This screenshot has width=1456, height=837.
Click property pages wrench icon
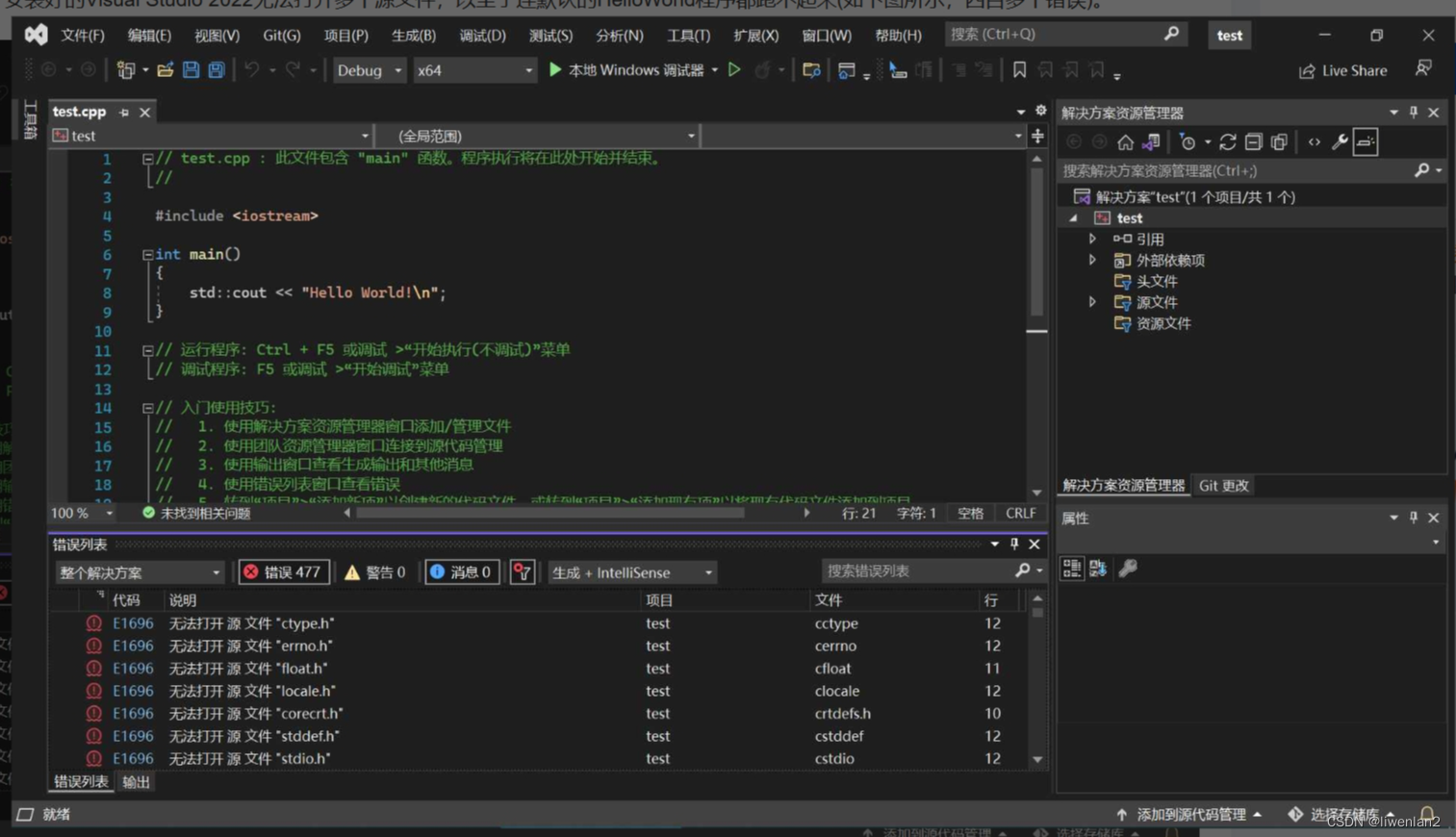click(1128, 569)
